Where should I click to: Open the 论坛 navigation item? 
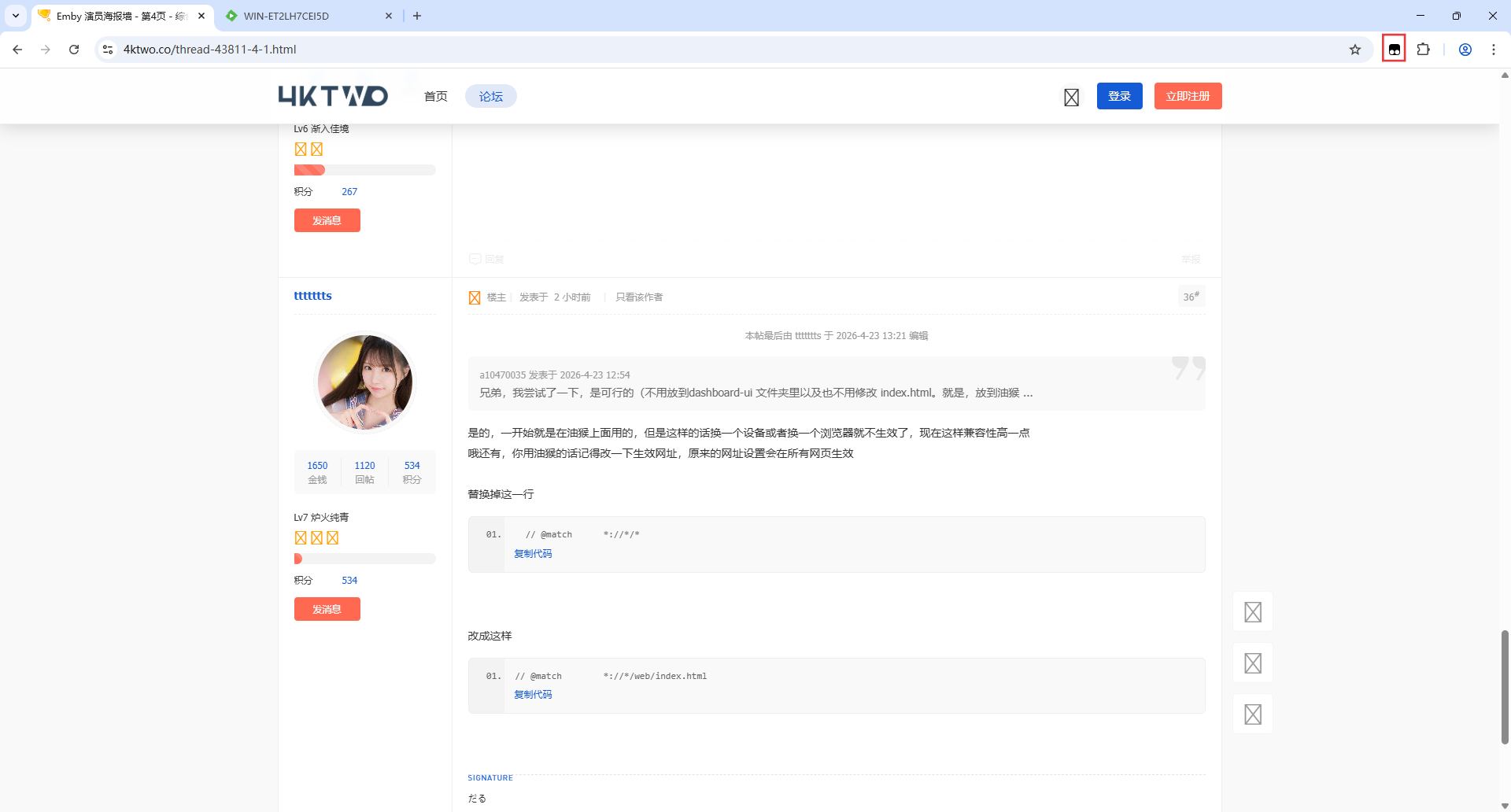490,96
